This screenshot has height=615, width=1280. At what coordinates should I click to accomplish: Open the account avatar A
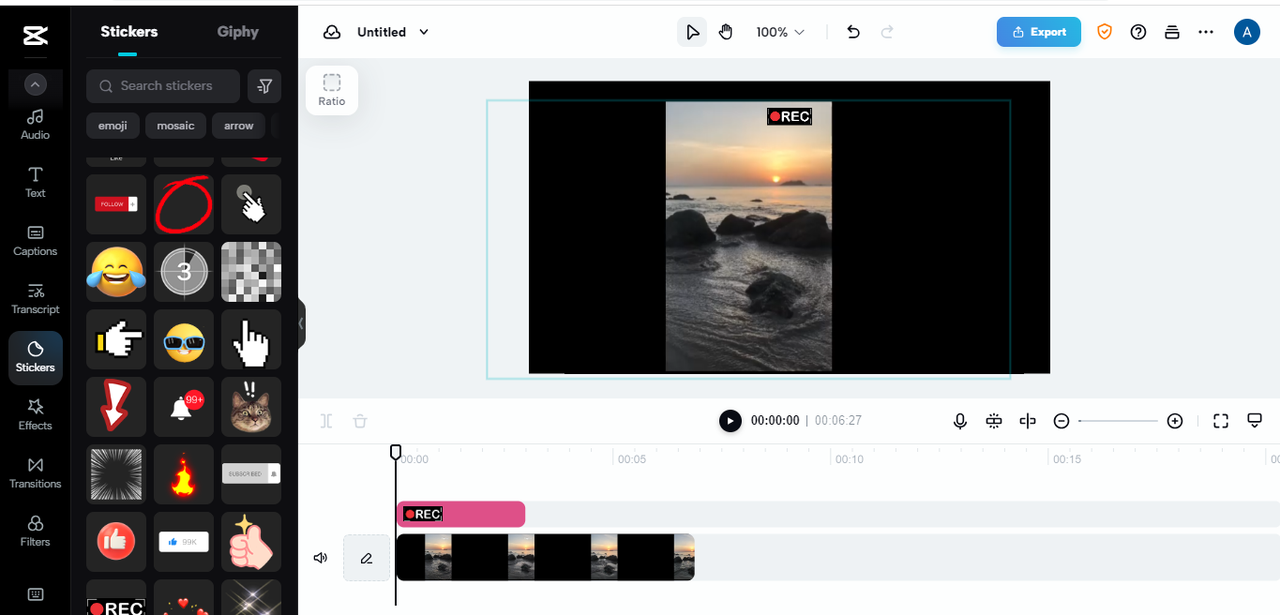tap(1247, 32)
